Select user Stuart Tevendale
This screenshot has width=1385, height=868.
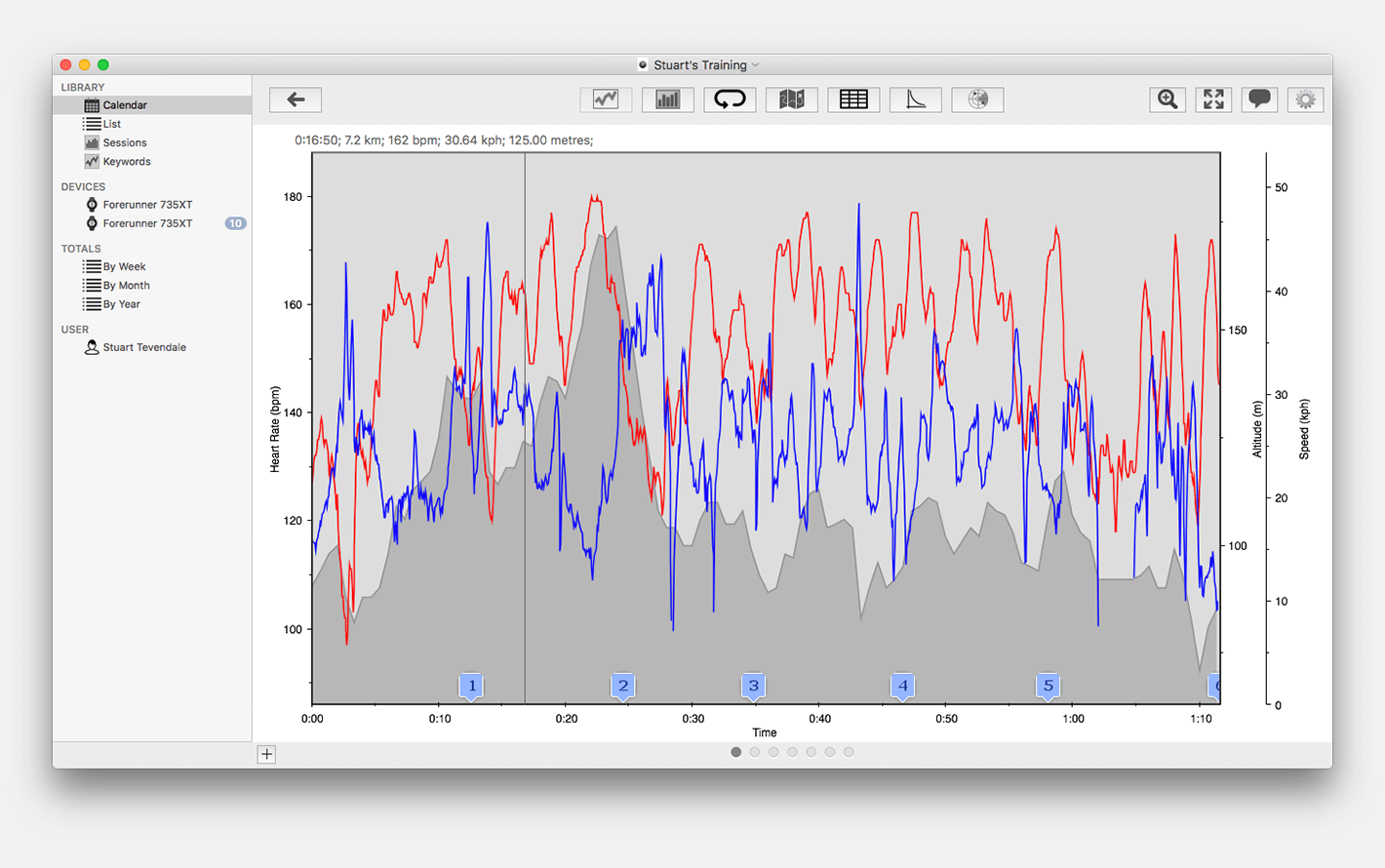point(152,347)
